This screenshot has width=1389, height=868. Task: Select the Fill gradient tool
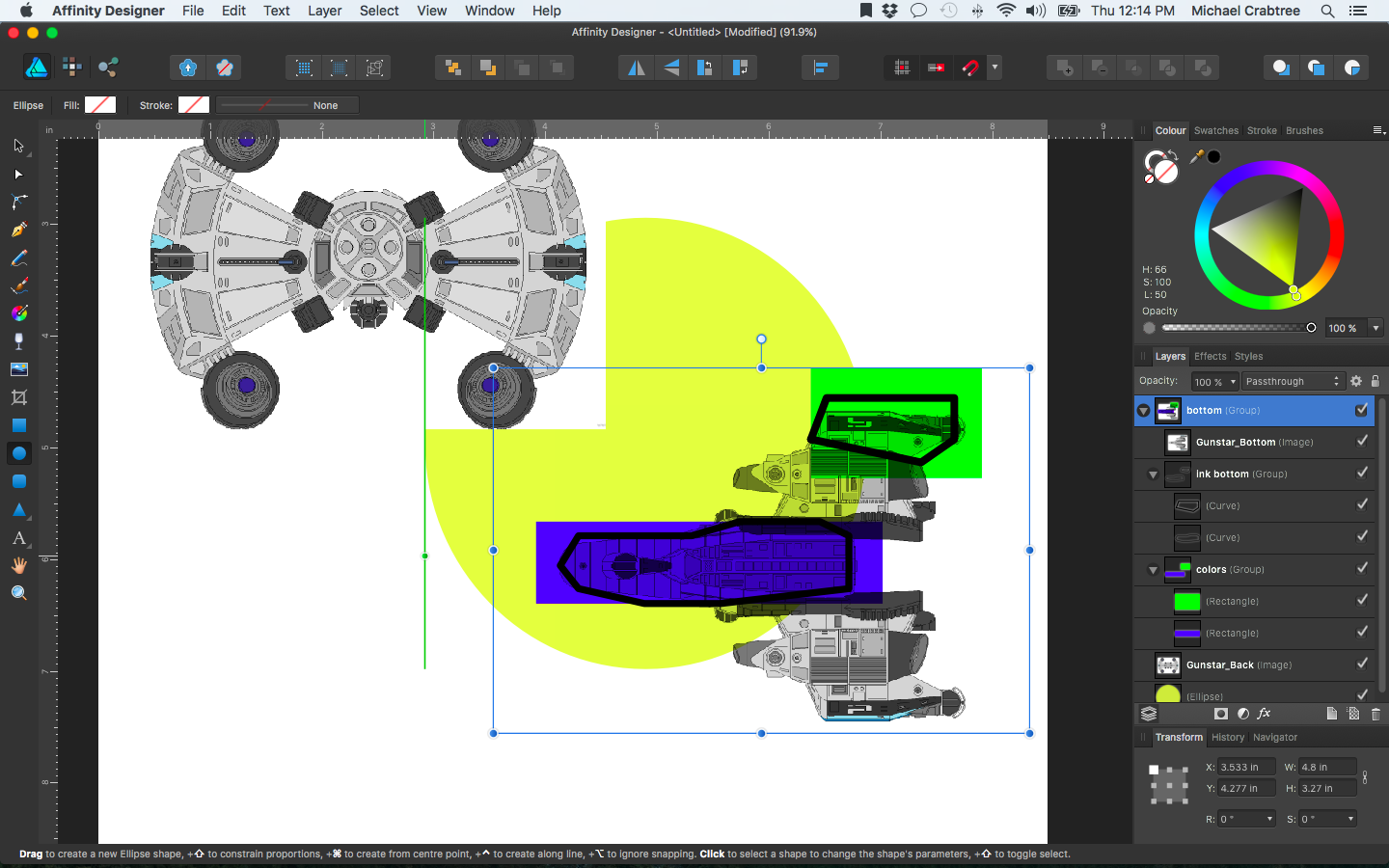click(x=18, y=313)
